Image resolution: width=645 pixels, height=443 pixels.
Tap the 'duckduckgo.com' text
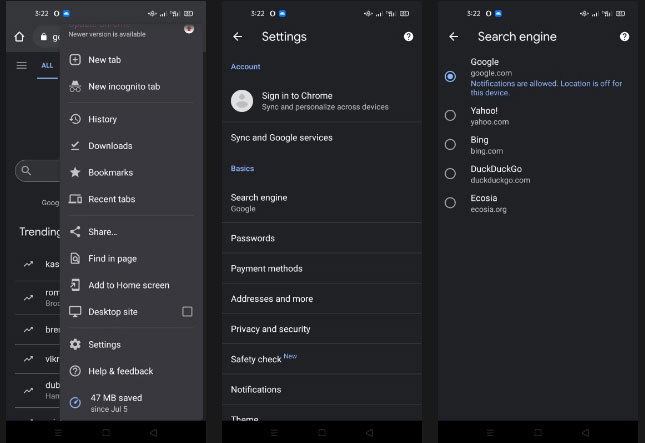pyautogui.click(x=500, y=180)
